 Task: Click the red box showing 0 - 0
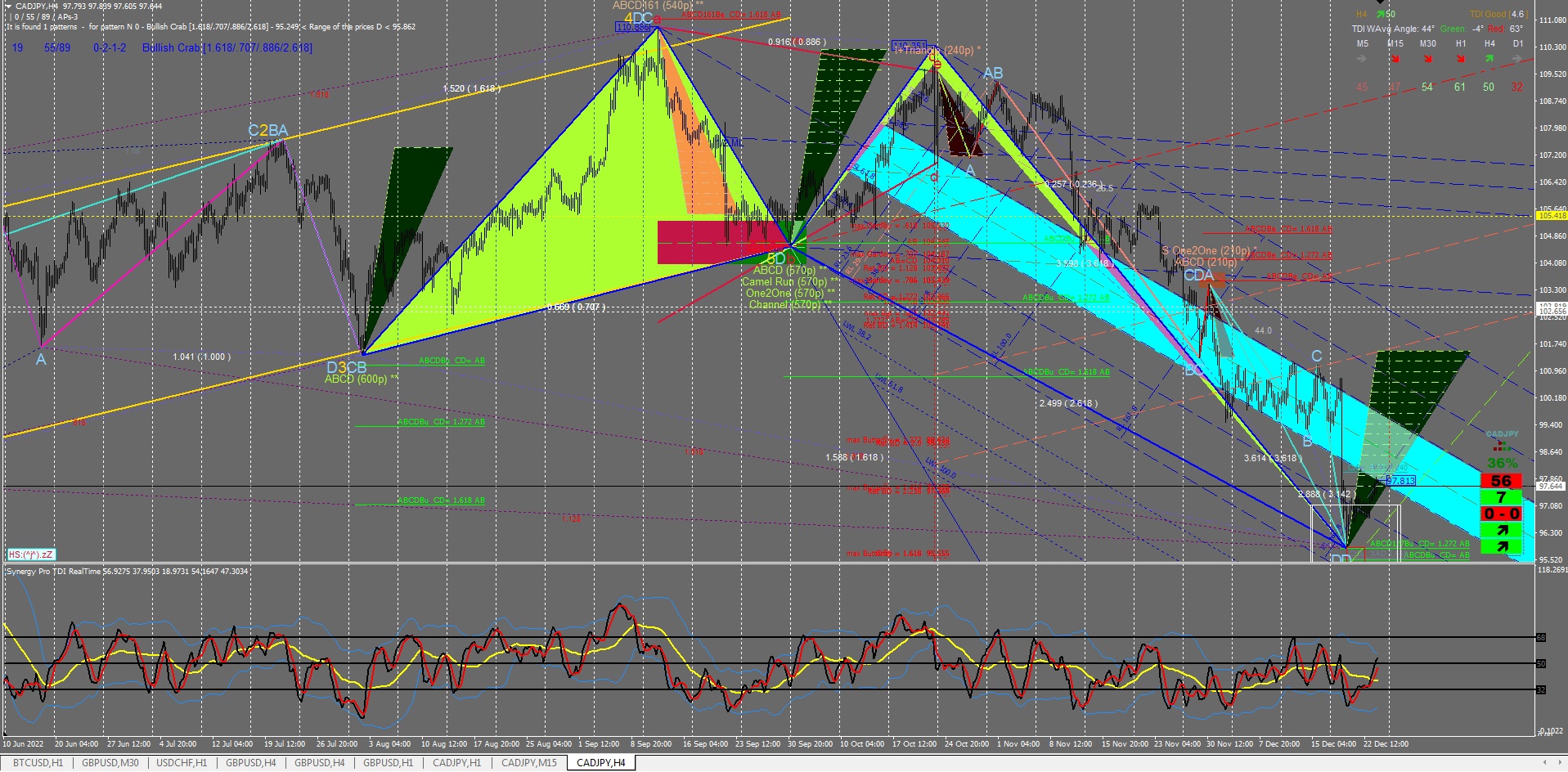coord(1500,514)
